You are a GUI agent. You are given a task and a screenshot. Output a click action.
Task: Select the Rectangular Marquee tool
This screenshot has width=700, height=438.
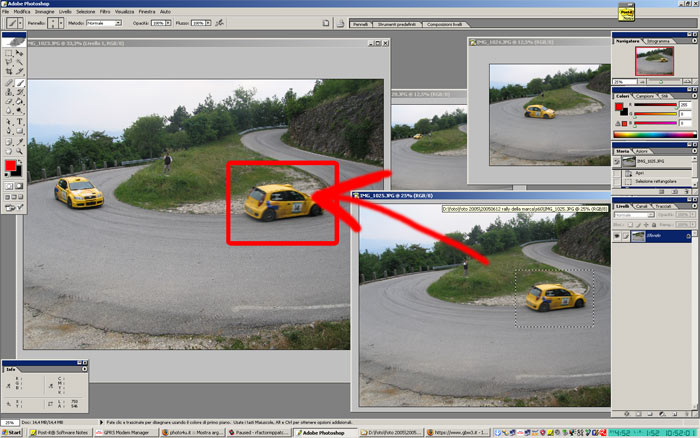click(8, 53)
